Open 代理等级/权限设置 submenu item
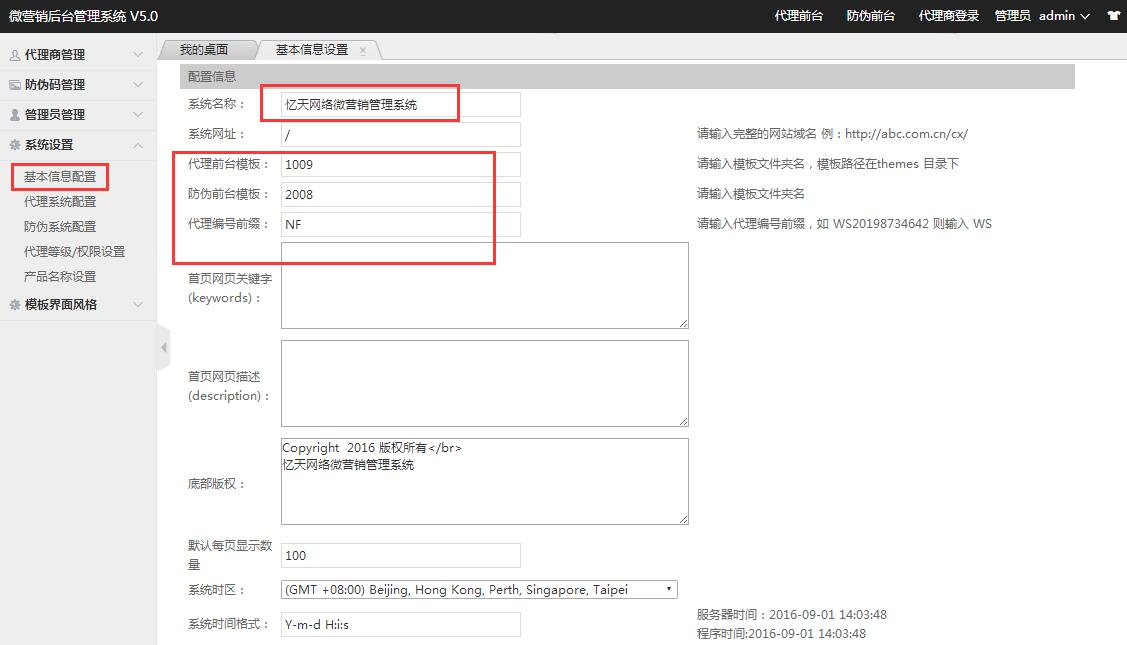 74,252
